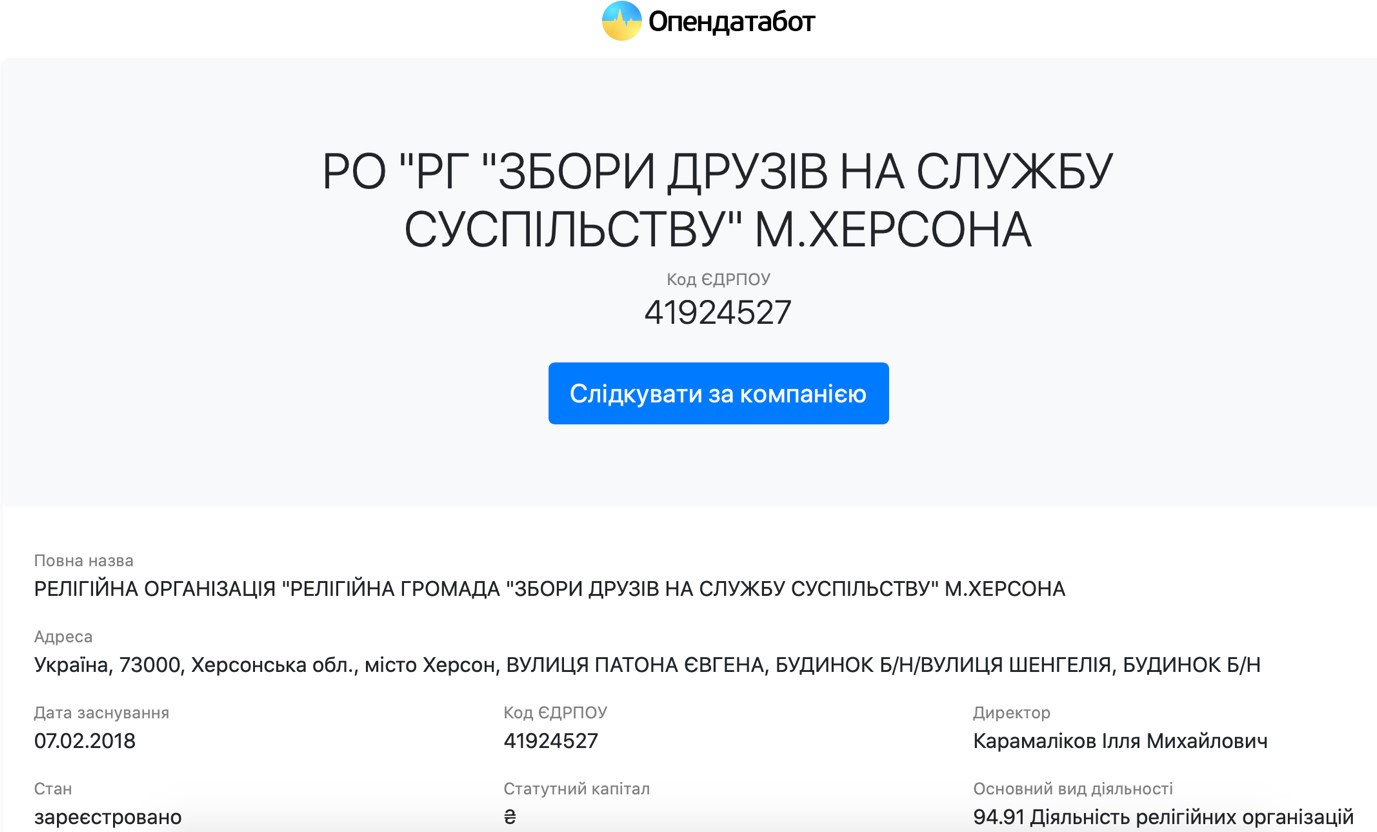Click the Код ЄДРПОУ label above the follow button
The width and height of the screenshot is (1377, 832).
pyautogui.click(x=718, y=280)
